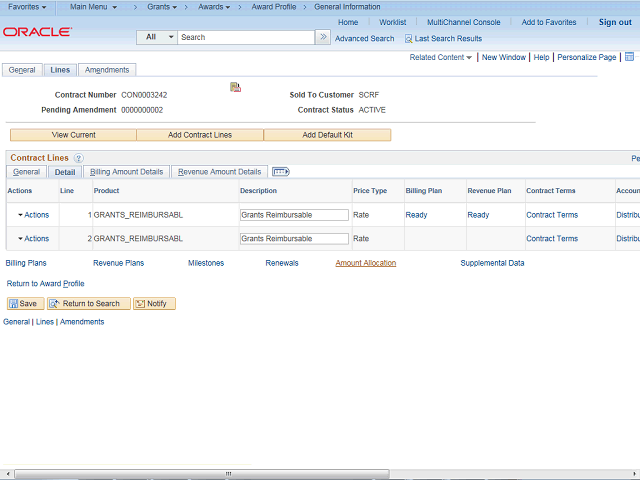
Task: Open Contract Terms link for line 2
Action: (x=552, y=238)
